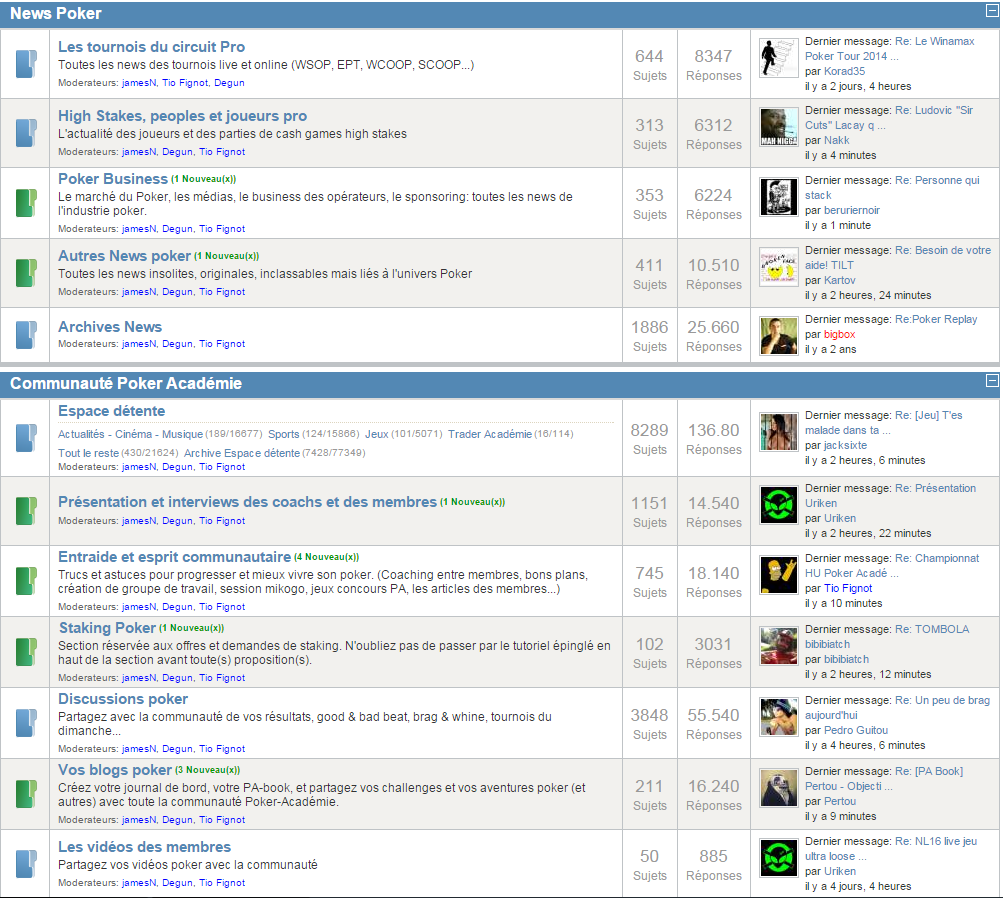The height and width of the screenshot is (898, 1003).
Task: Open Uriken's avatar in the Présentation row
Action: [x=778, y=505]
